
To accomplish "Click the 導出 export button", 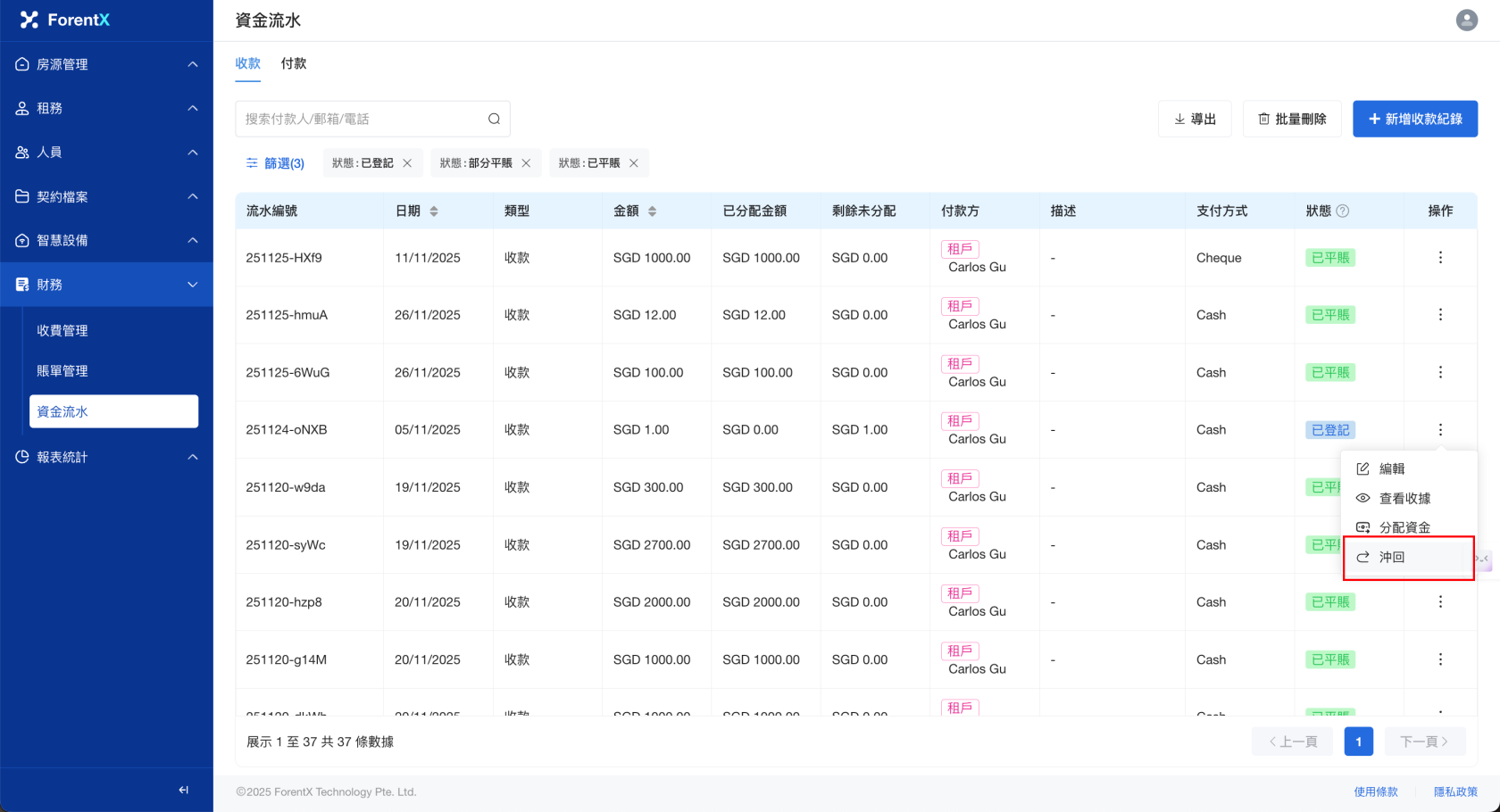I will click(x=1194, y=119).
